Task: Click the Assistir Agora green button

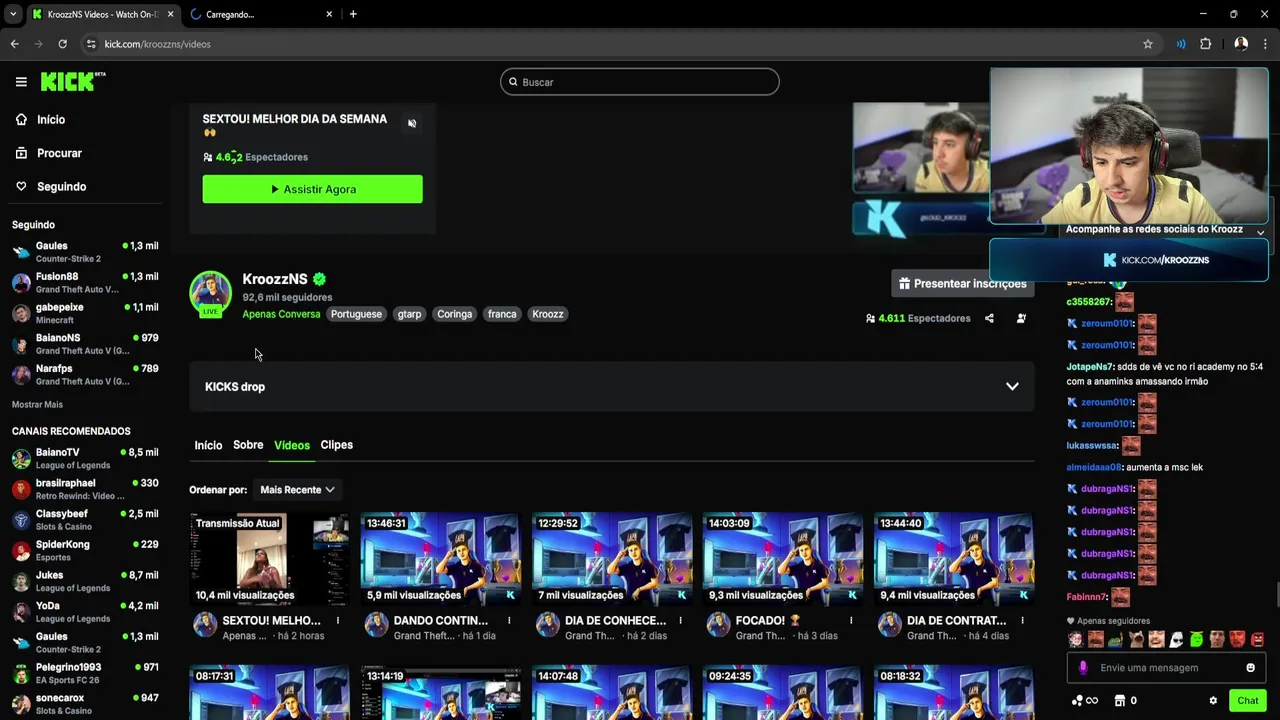Action: [x=312, y=189]
